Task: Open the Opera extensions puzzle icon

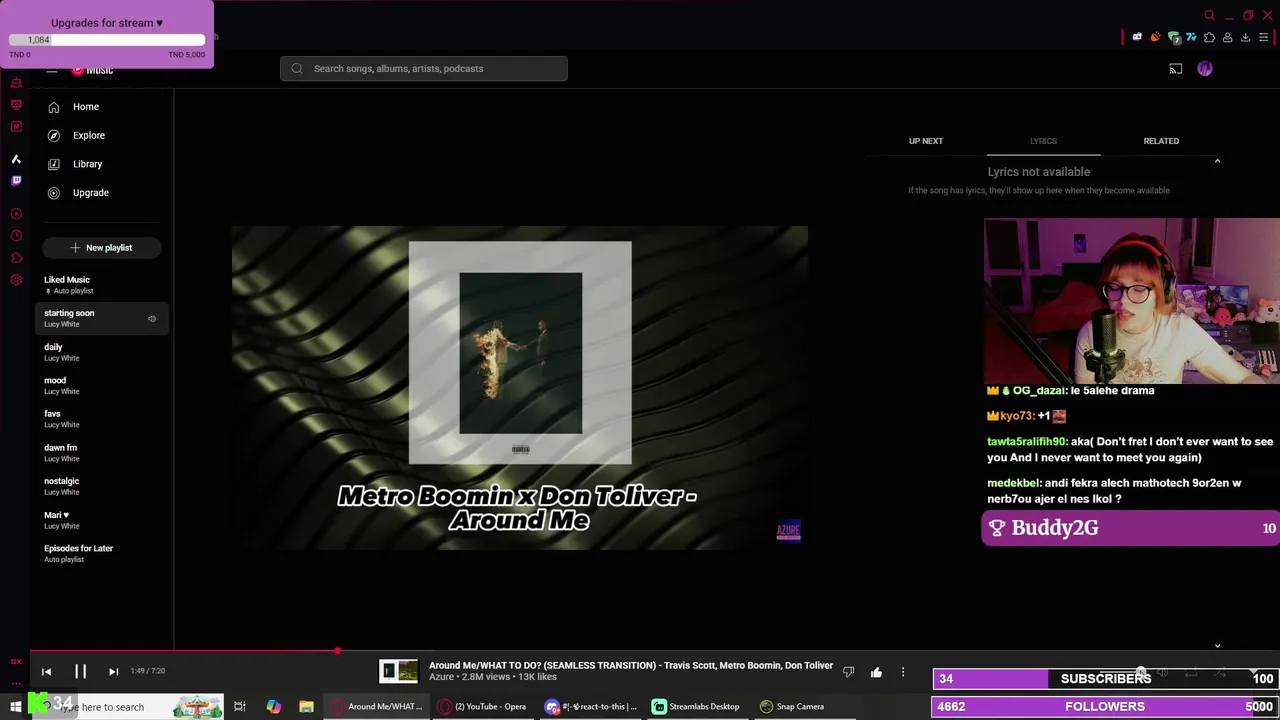Action: [1209, 38]
